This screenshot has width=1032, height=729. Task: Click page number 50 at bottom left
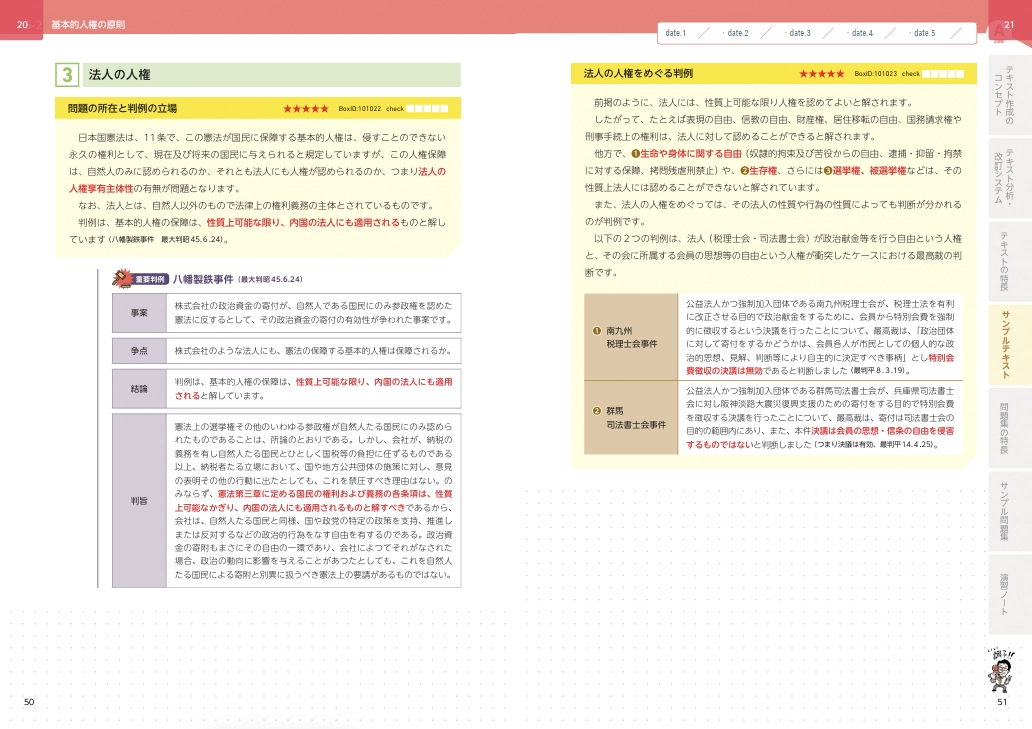point(29,702)
